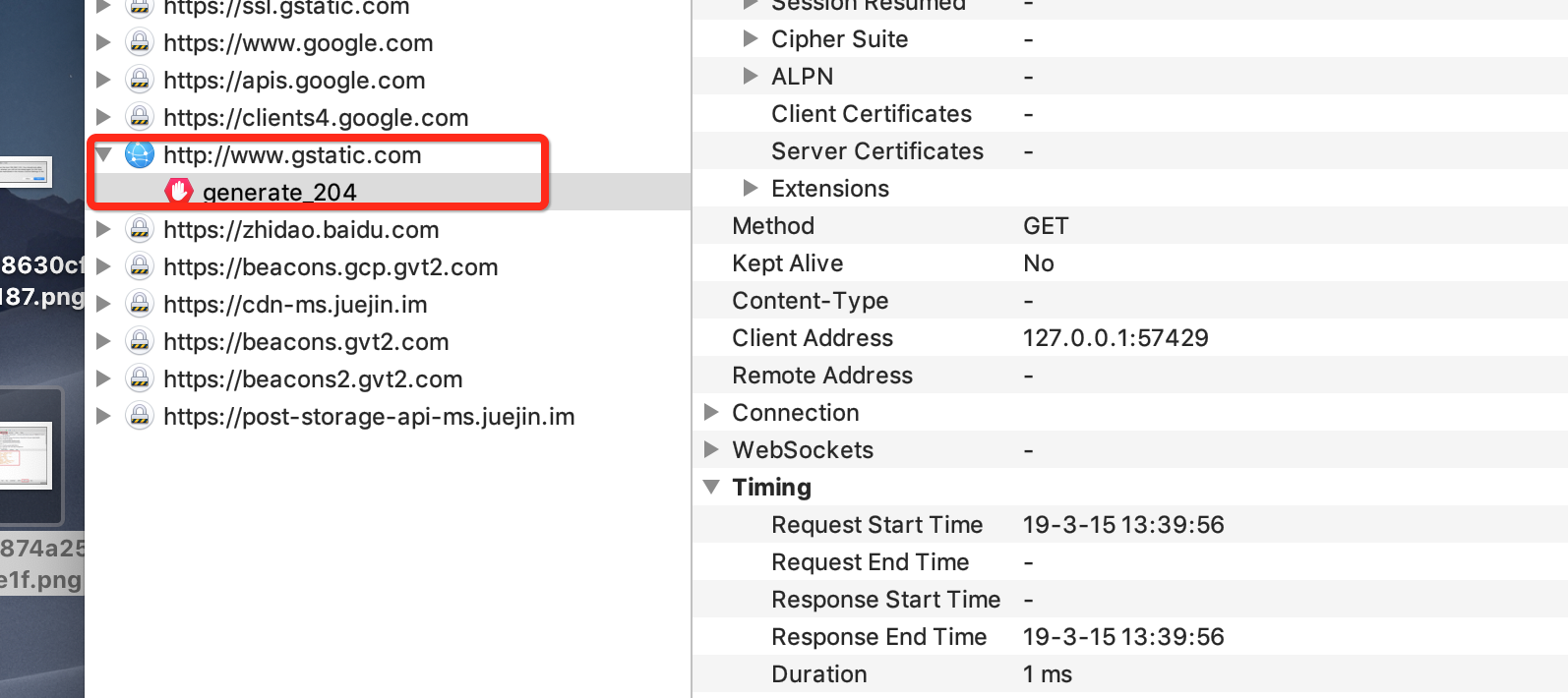
Task: Select the Client Certificates row
Action: tap(1130, 114)
